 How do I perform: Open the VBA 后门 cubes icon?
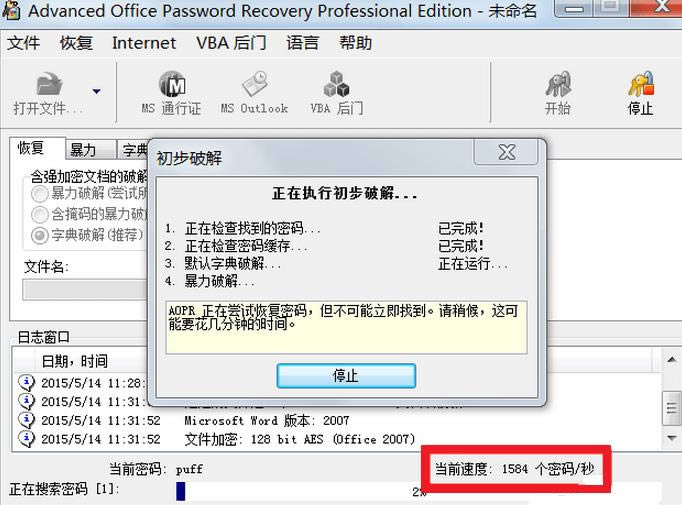coord(336,84)
